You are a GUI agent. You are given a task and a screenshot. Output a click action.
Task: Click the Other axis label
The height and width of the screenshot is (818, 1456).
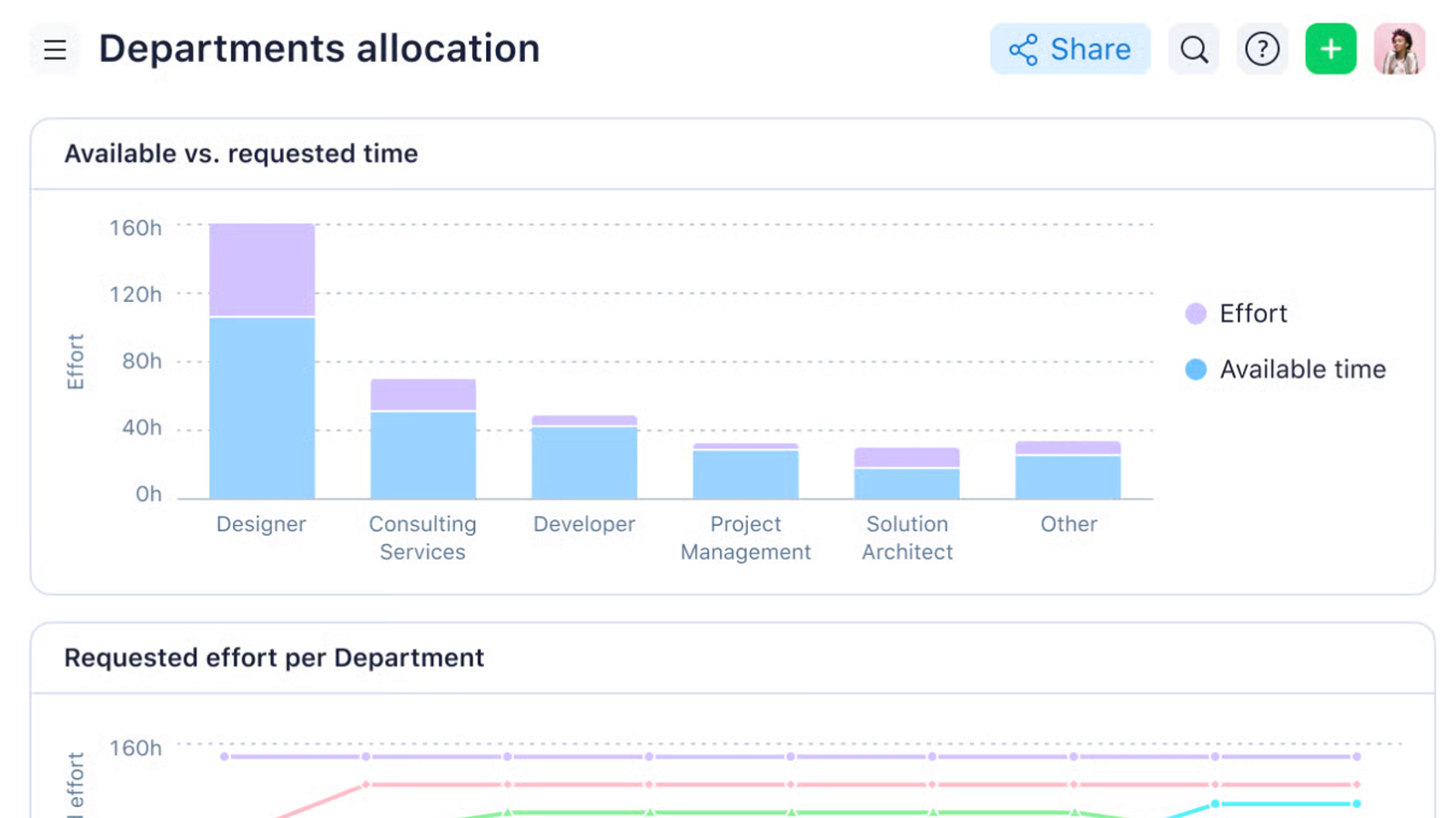[1069, 524]
